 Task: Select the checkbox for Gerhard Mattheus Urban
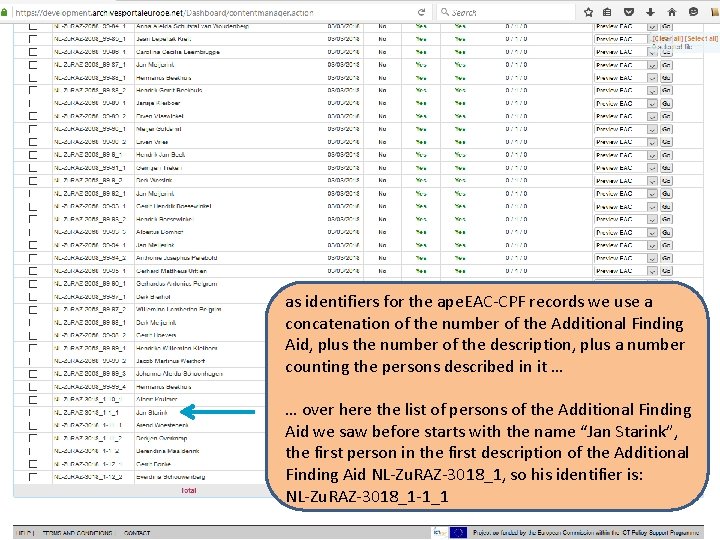tap(33, 271)
